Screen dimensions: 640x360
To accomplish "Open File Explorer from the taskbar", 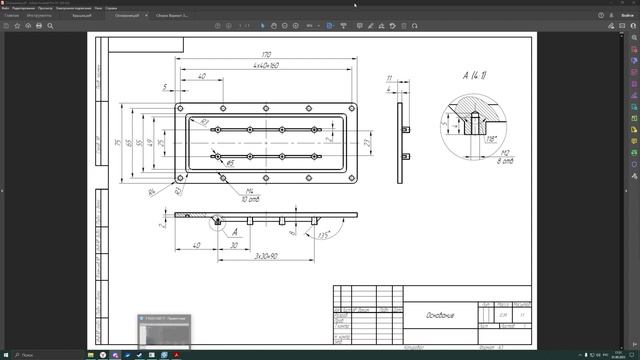I will click(91, 355).
